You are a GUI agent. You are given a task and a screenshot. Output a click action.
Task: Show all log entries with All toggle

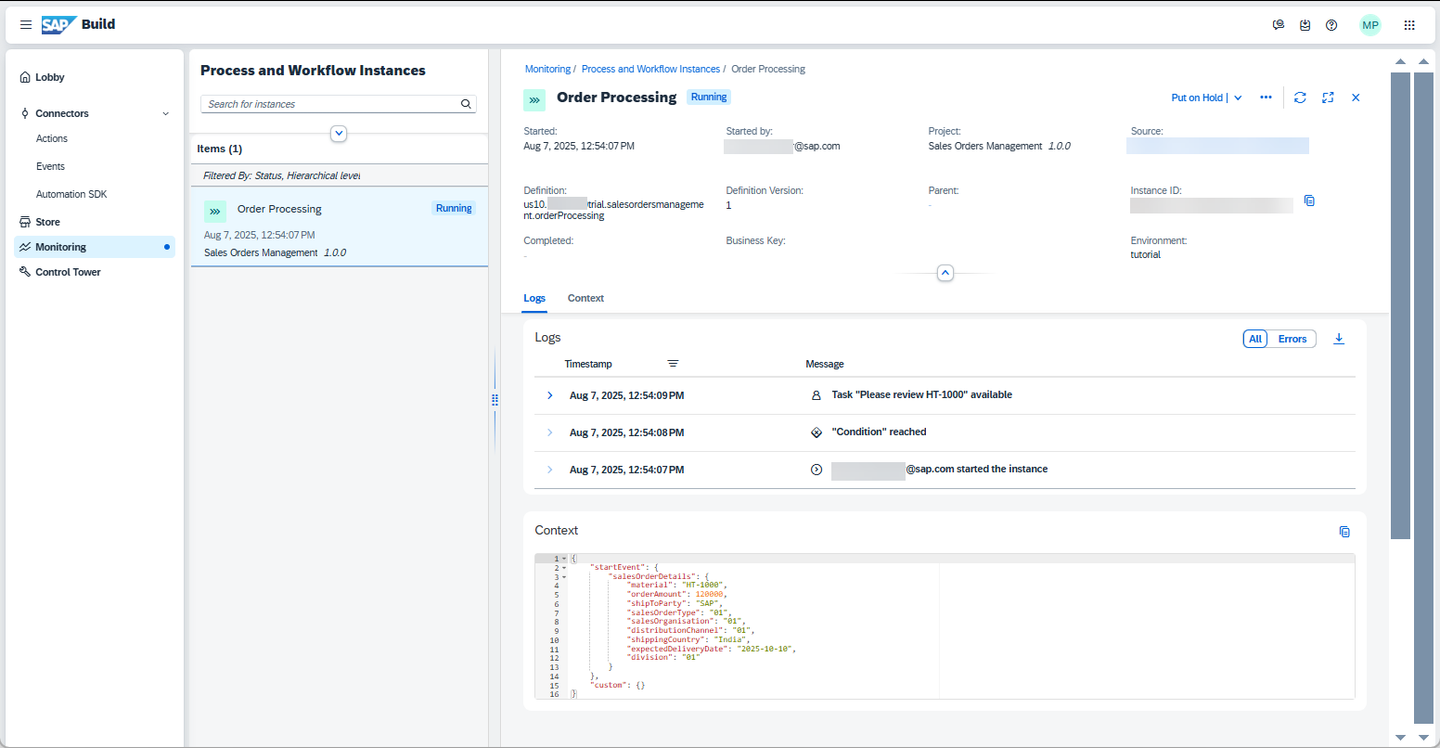[1255, 339]
